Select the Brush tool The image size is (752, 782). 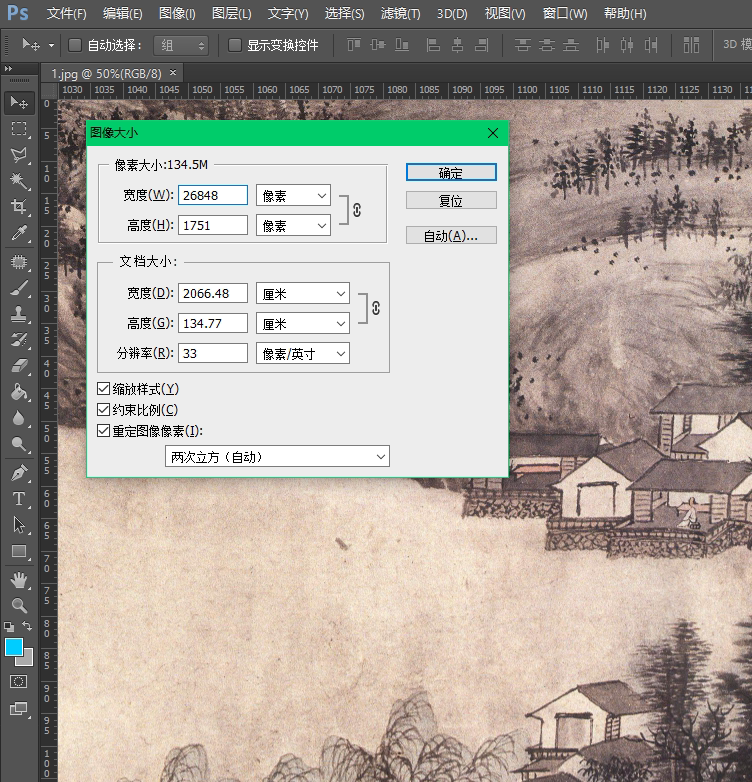tap(19, 288)
